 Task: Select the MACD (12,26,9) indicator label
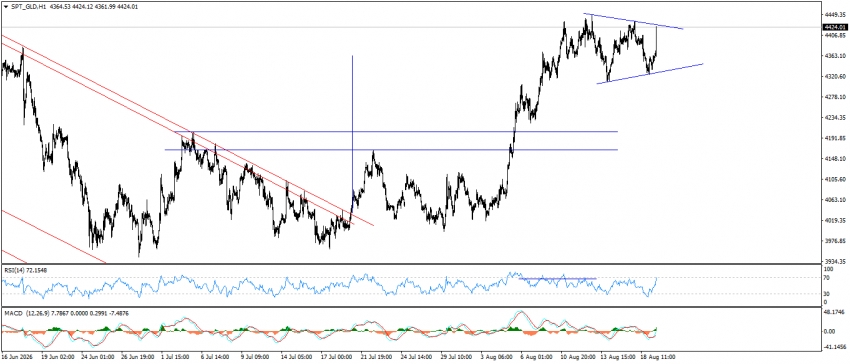tap(21, 314)
